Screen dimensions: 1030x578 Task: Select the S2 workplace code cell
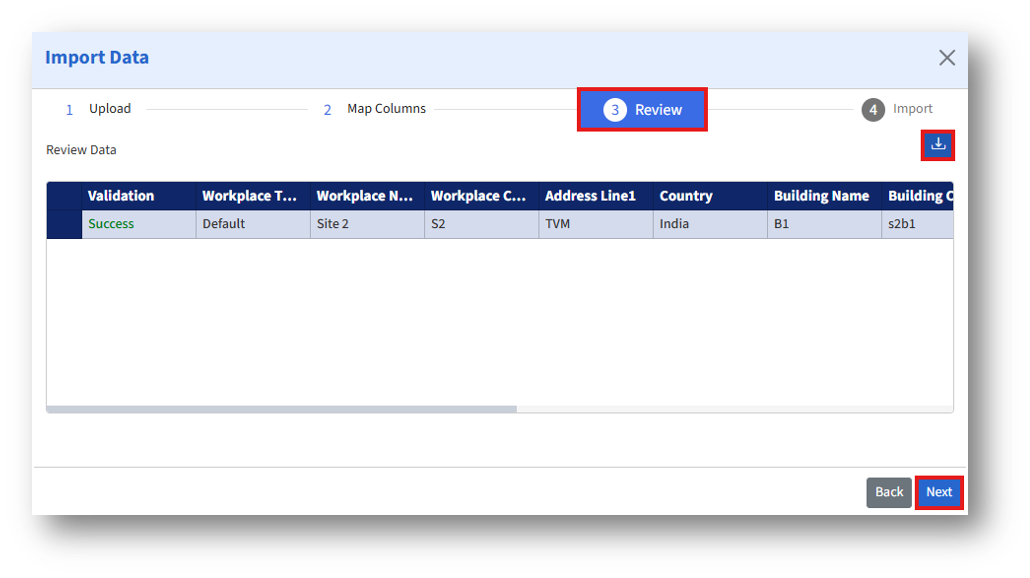coord(481,224)
